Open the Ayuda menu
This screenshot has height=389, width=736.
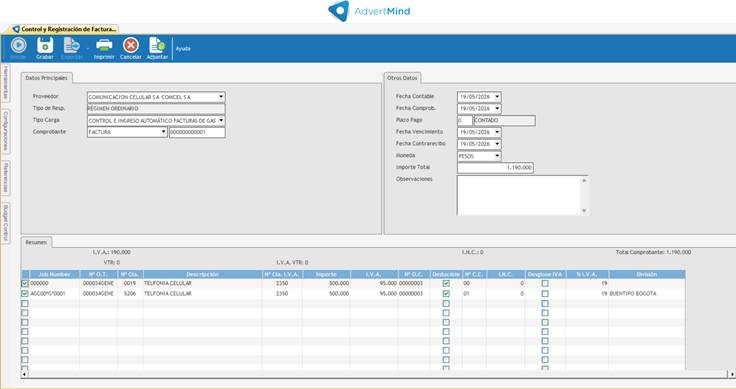[x=183, y=48]
